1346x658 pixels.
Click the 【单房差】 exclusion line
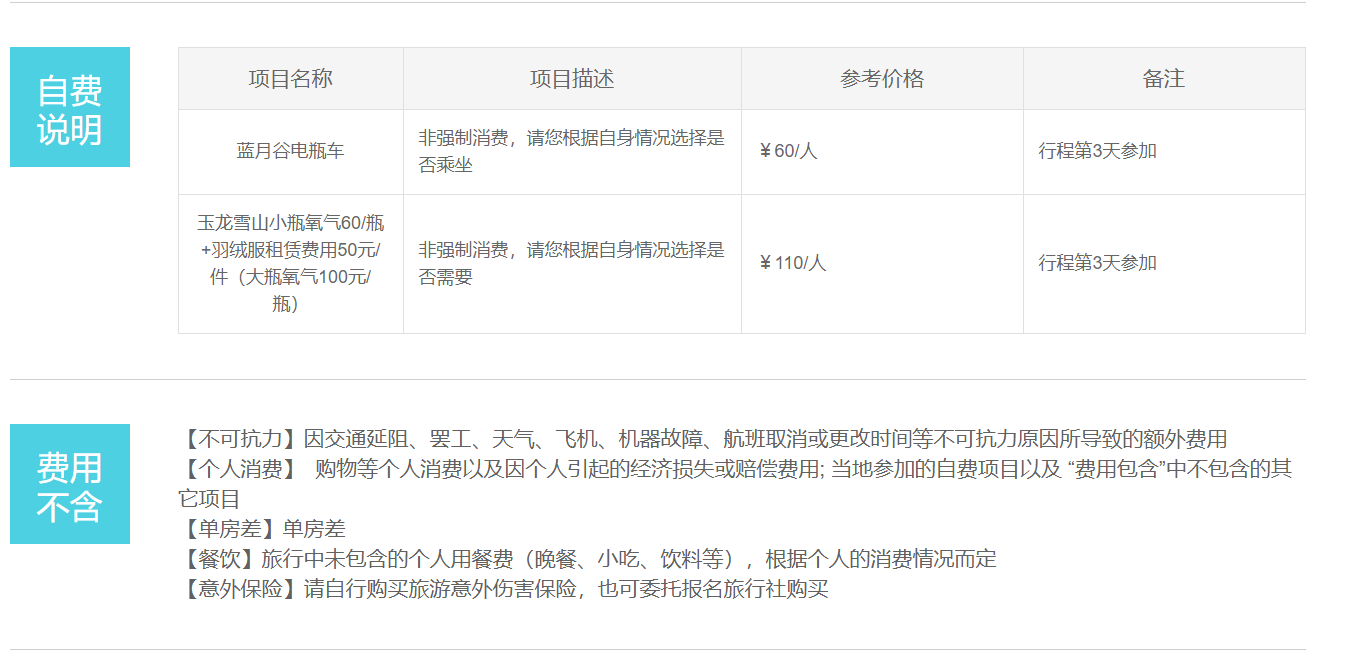262,529
